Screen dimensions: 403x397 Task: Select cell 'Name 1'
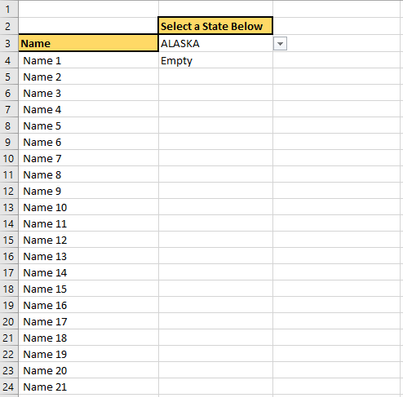coord(88,60)
